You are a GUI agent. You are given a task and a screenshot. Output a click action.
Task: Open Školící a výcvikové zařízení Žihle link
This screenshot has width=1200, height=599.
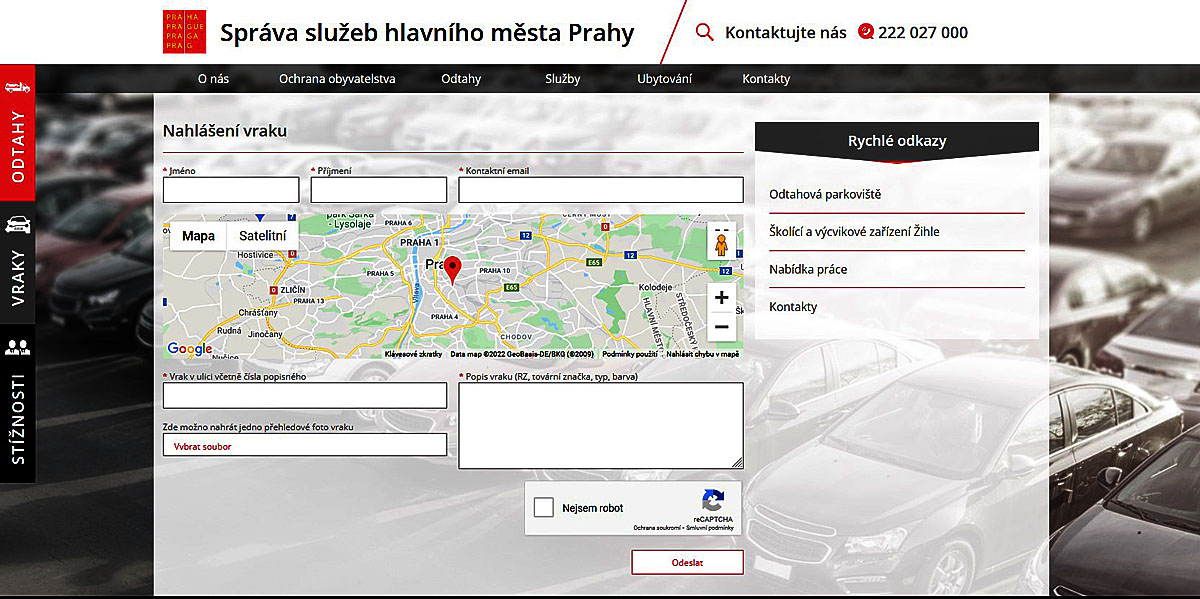click(854, 232)
